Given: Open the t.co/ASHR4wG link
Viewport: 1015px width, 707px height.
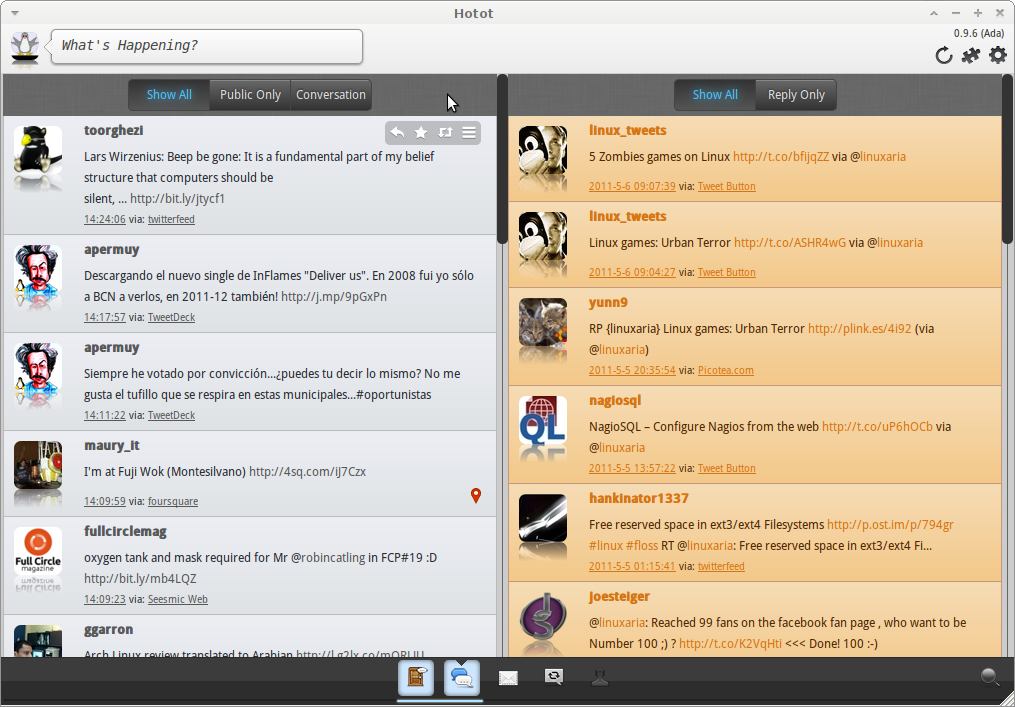Looking at the screenshot, I should pyautogui.click(x=790, y=243).
